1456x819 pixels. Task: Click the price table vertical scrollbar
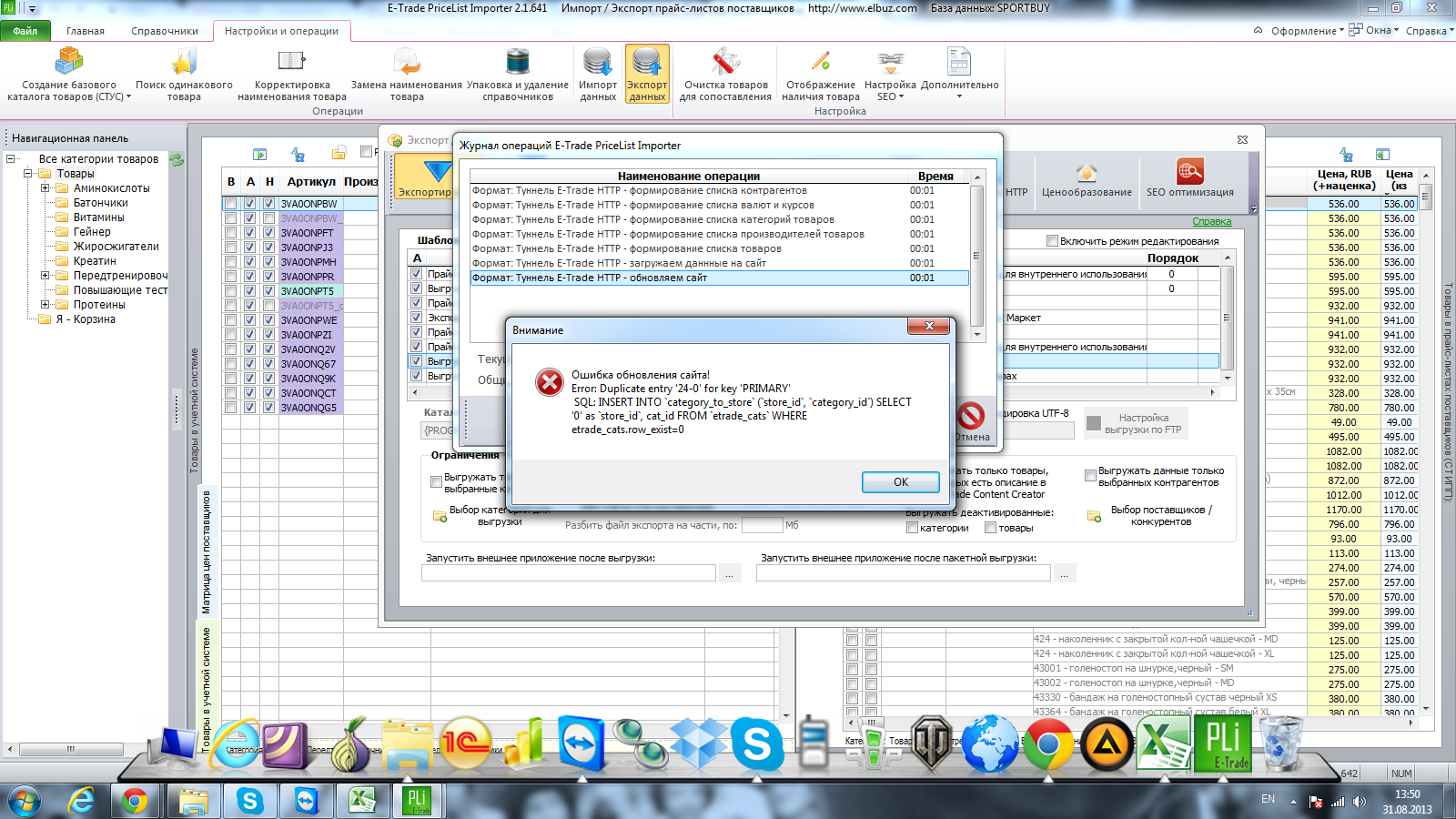1426,441
